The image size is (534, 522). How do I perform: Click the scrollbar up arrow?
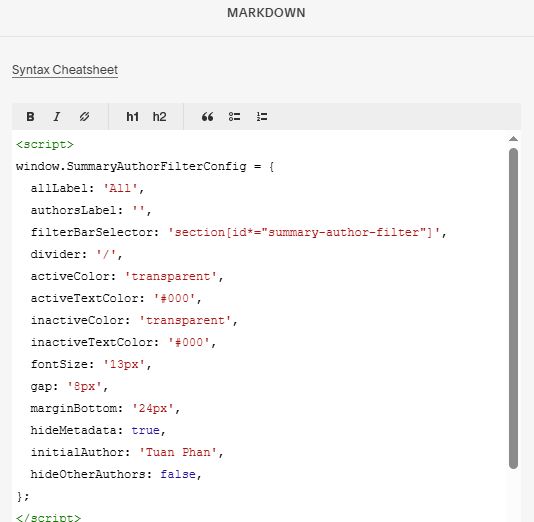[513, 139]
